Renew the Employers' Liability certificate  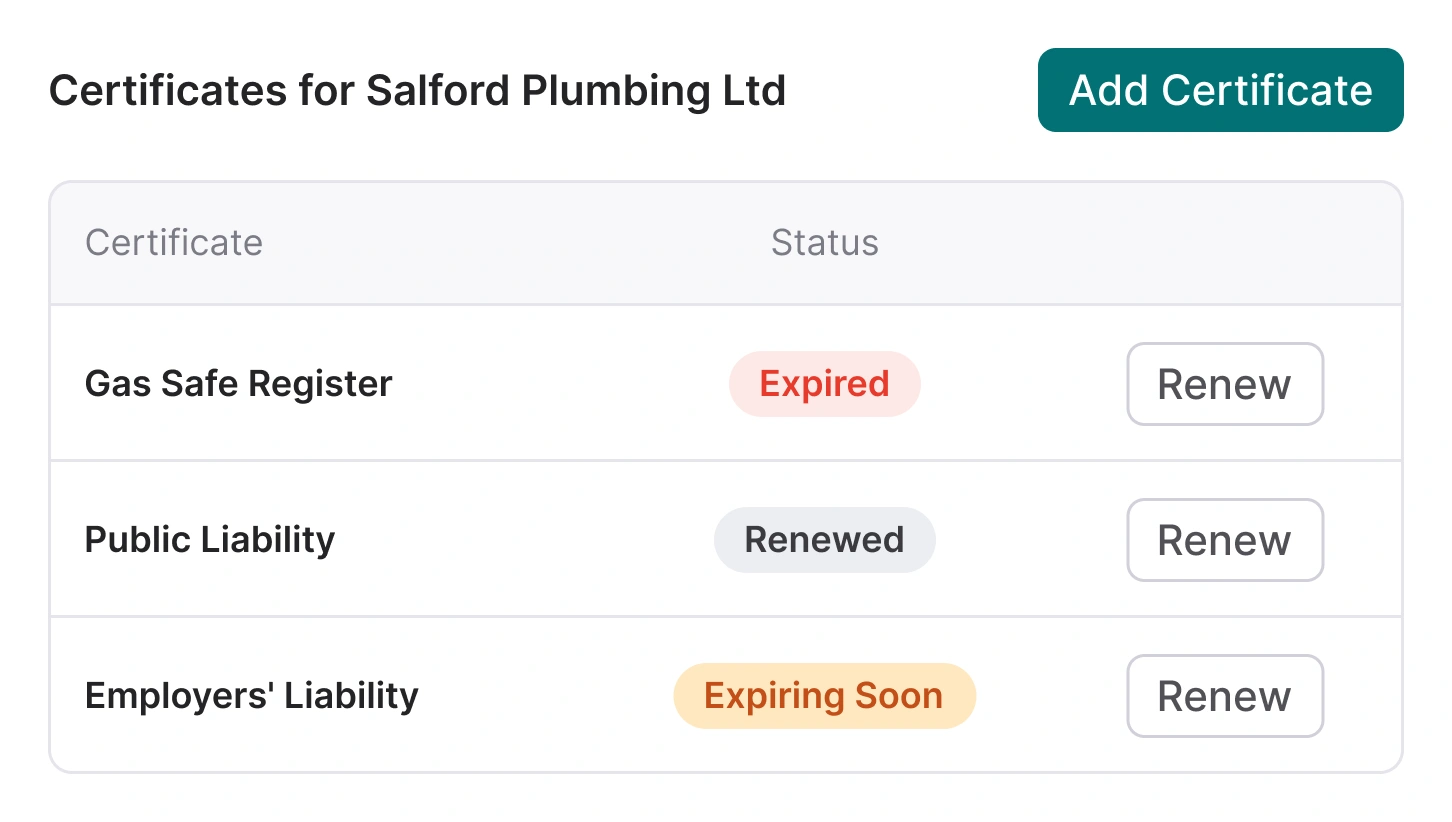tap(1225, 696)
